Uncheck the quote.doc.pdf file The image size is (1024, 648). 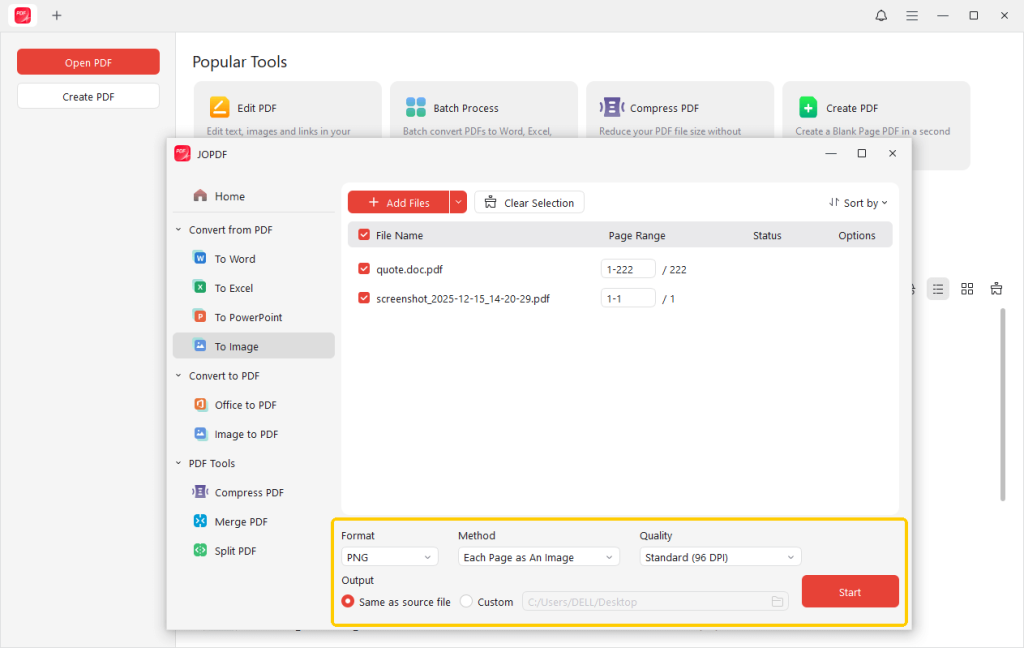364,269
